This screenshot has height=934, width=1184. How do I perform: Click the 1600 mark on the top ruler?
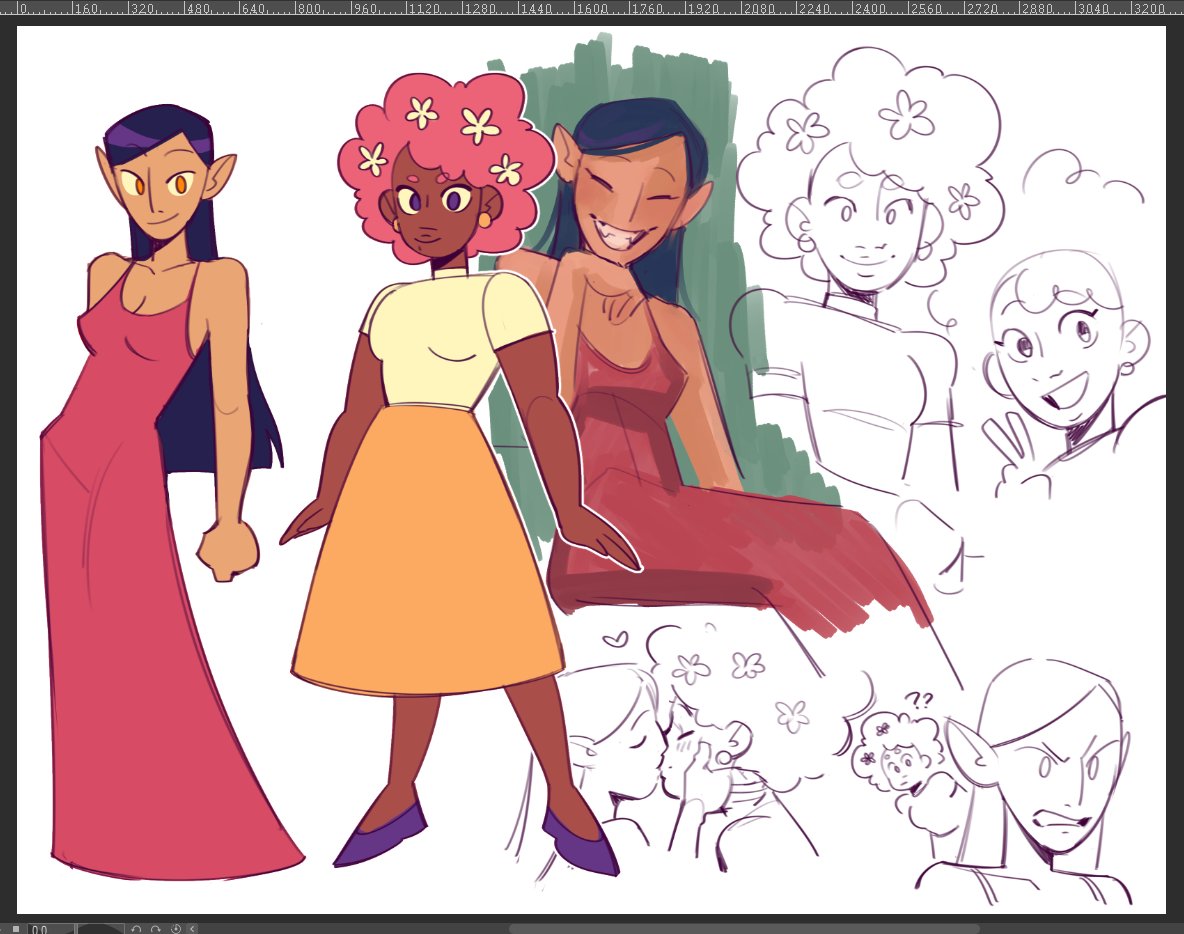(x=593, y=8)
